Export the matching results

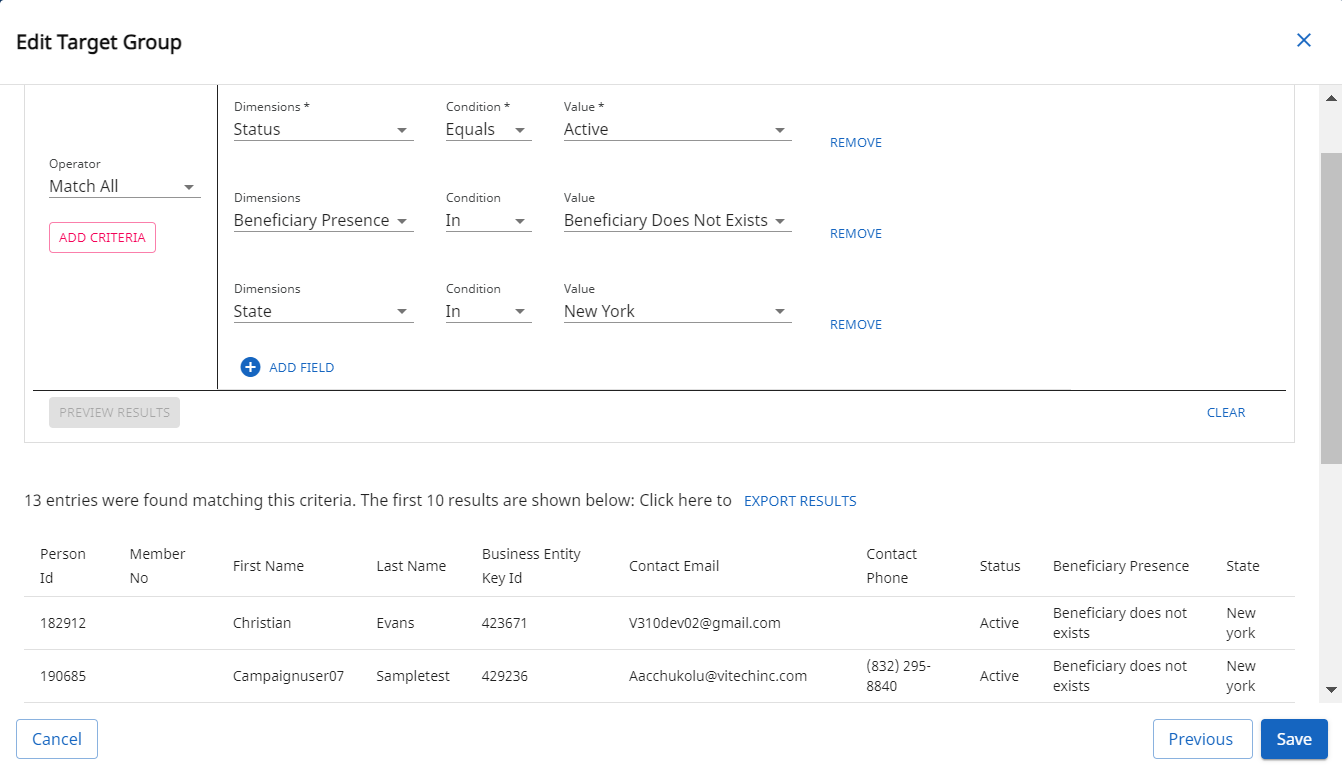coord(800,501)
